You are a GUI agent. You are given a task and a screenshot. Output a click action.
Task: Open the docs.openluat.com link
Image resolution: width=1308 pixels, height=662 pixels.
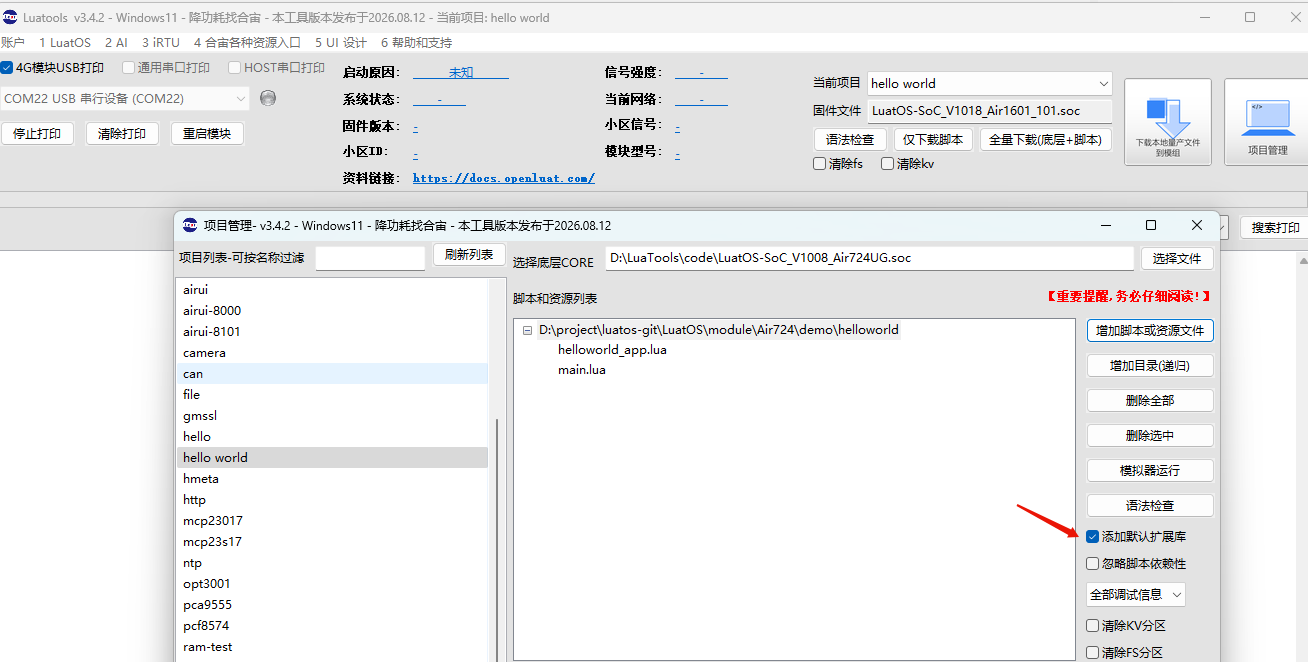pyautogui.click(x=504, y=178)
